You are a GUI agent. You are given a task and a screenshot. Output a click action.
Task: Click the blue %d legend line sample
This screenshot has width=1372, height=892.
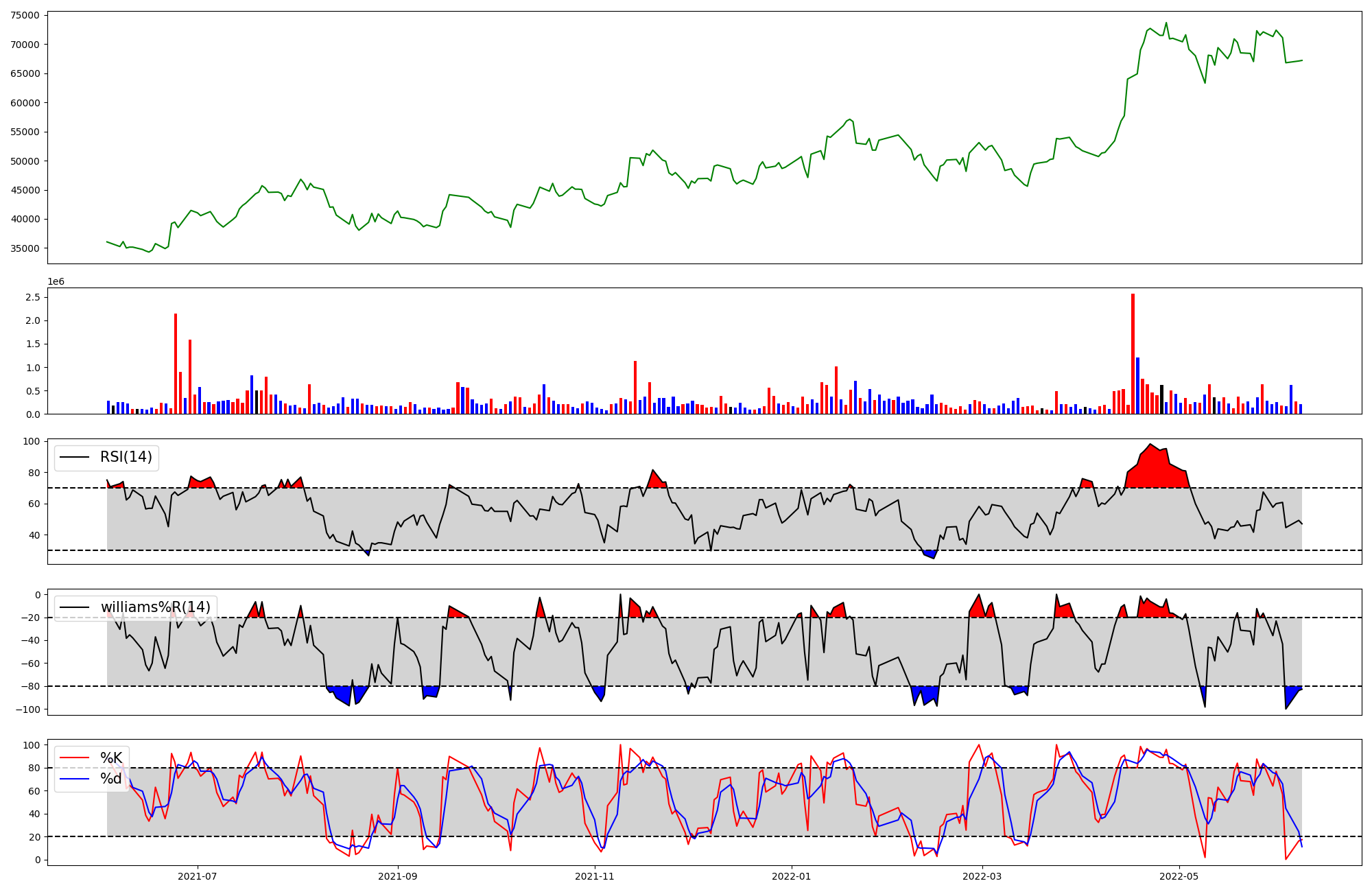click(75, 779)
